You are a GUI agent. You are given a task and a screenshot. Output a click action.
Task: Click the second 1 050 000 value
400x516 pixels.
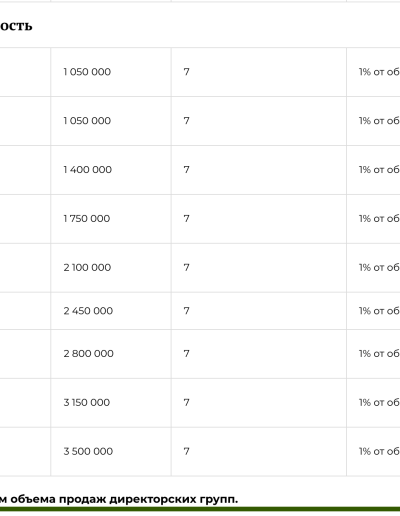tap(87, 121)
